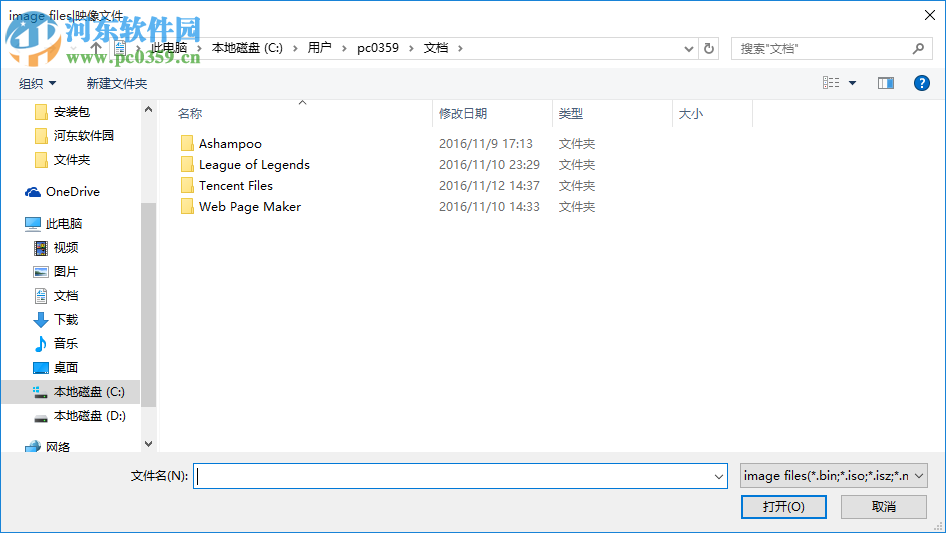This screenshot has height=533, width=946.
Task: Click the search magnifier icon
Action: [918, 48]
